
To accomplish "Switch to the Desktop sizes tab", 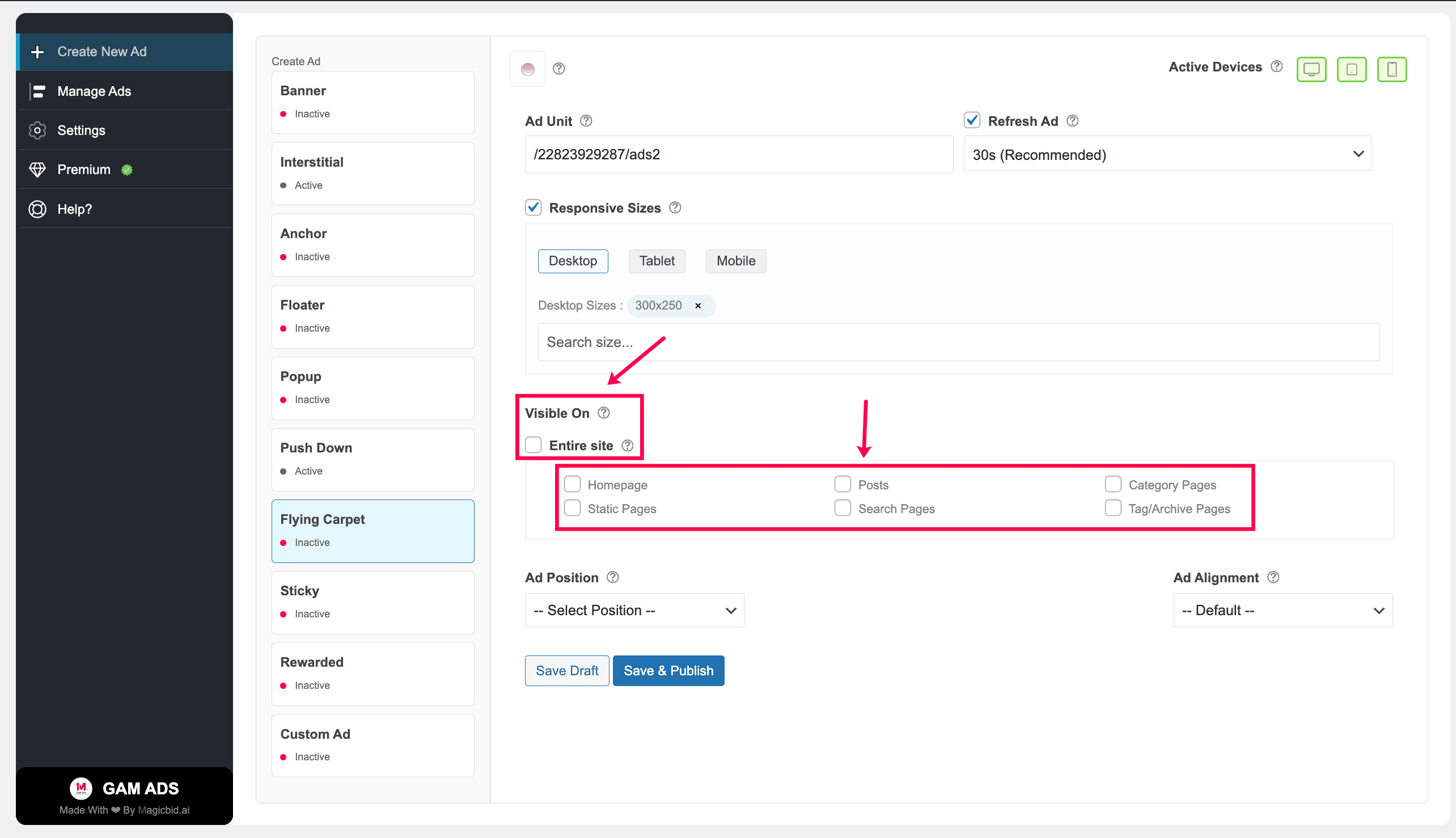I will [573, 261].
